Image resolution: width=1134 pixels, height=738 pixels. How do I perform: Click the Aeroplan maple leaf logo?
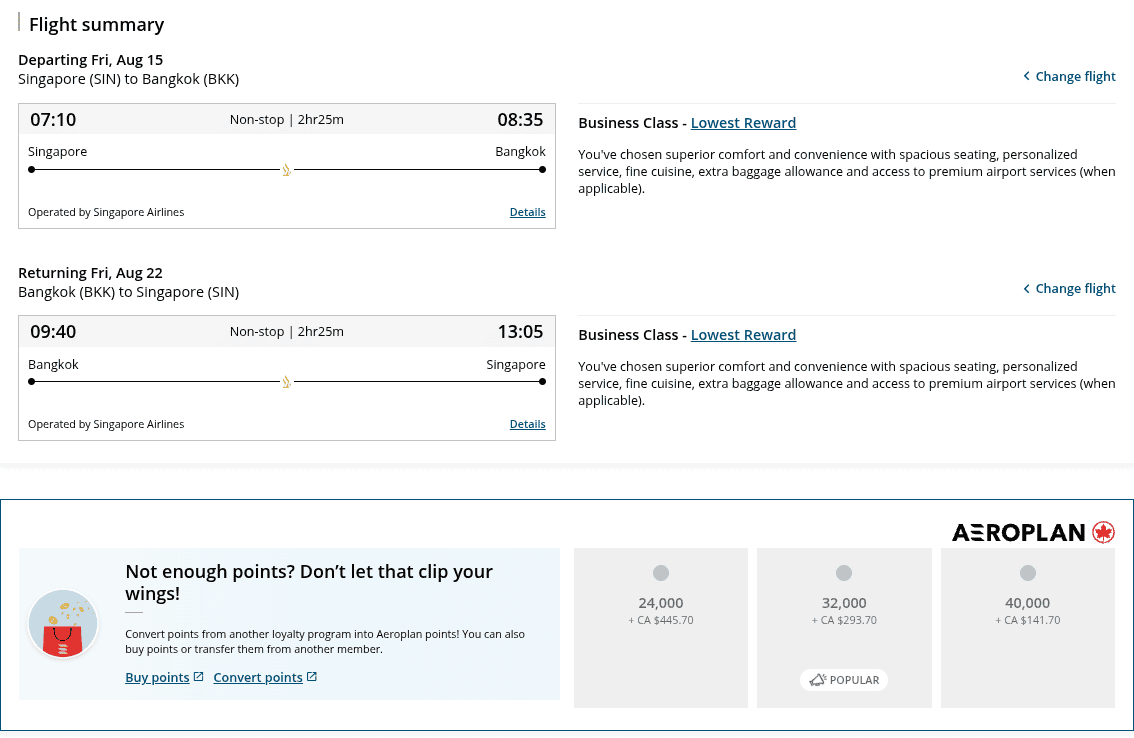click(1103, 533)
